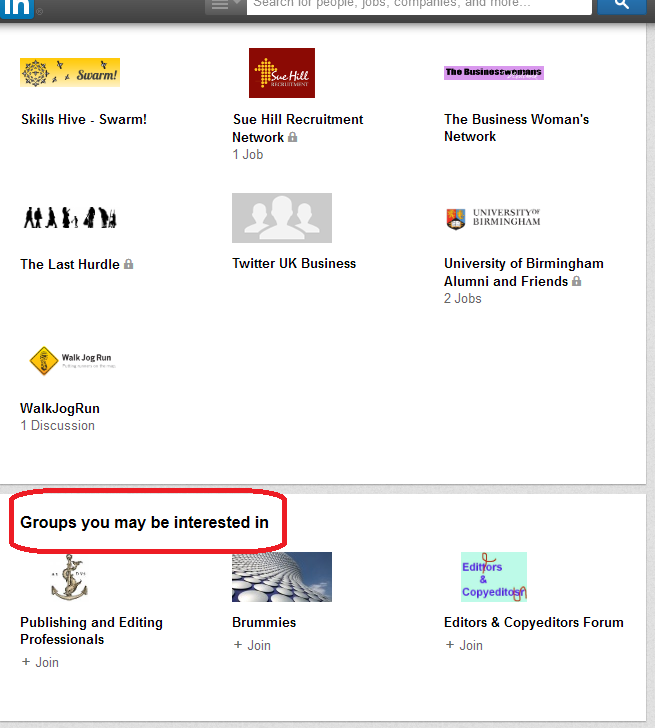
Task: Click The Last Hurdle silhouette logo
Action: point(70,217)
